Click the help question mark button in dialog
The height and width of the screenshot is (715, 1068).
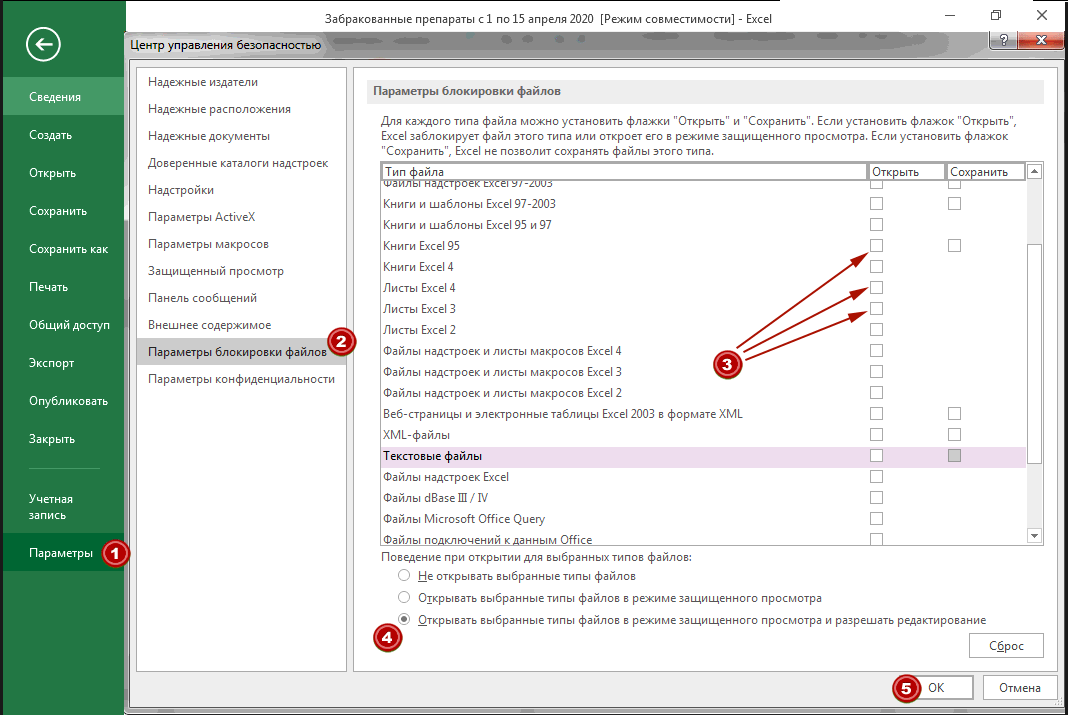(1003, 40)
